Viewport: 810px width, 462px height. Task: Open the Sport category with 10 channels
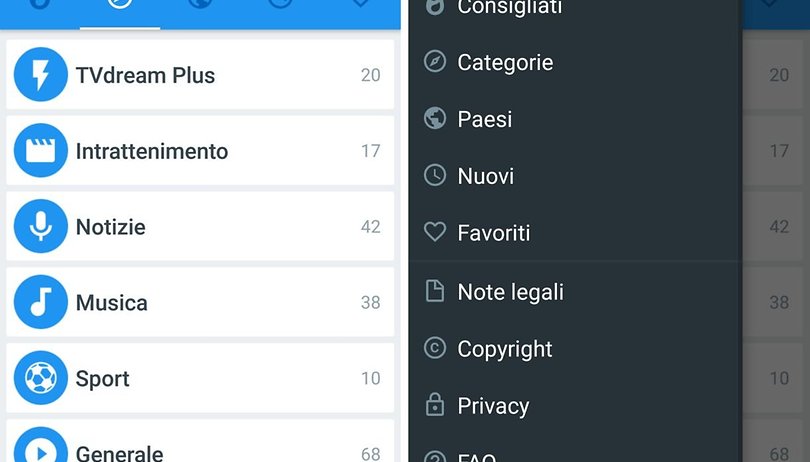click(200, 378)
